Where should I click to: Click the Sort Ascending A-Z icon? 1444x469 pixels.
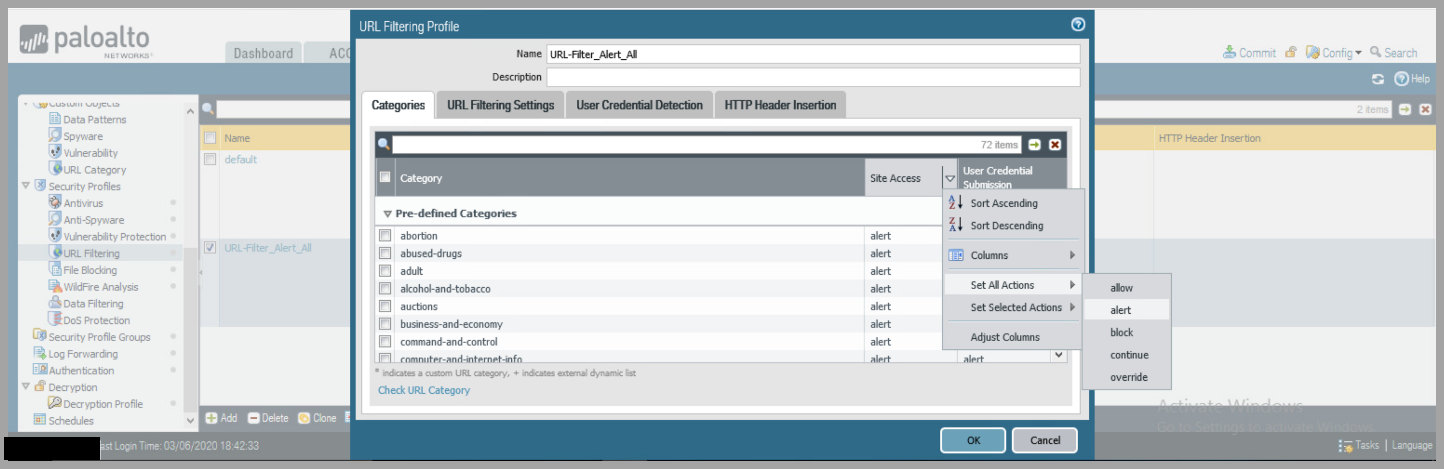click(x=955, y=203)
